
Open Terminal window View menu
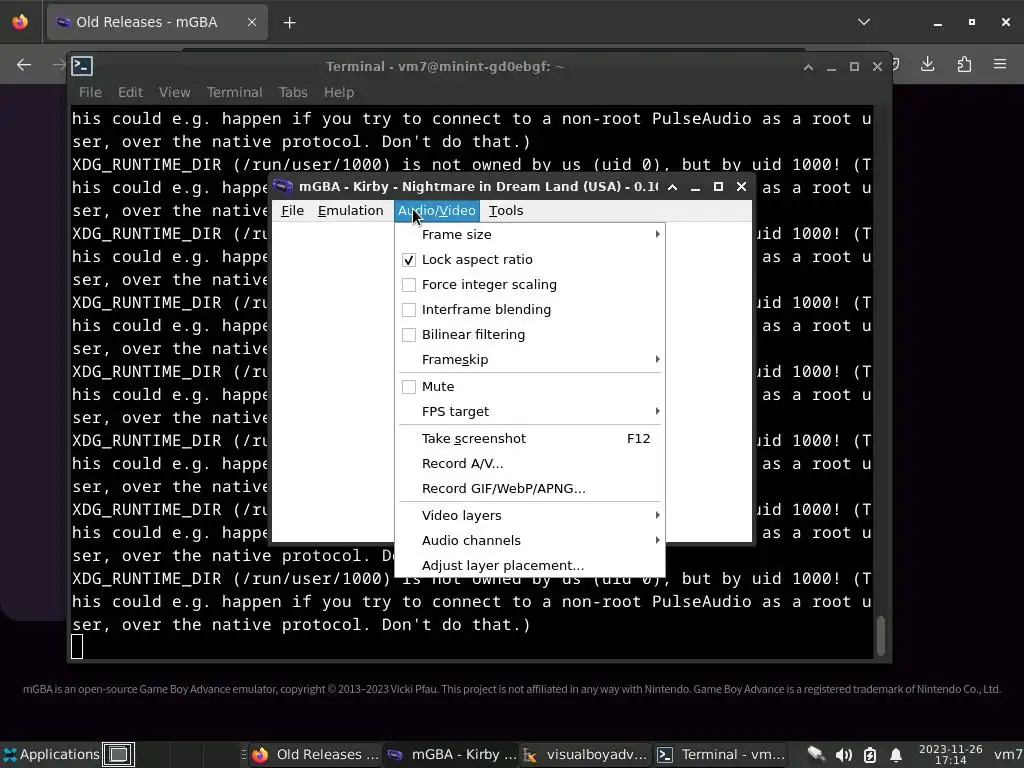(174, 92)
